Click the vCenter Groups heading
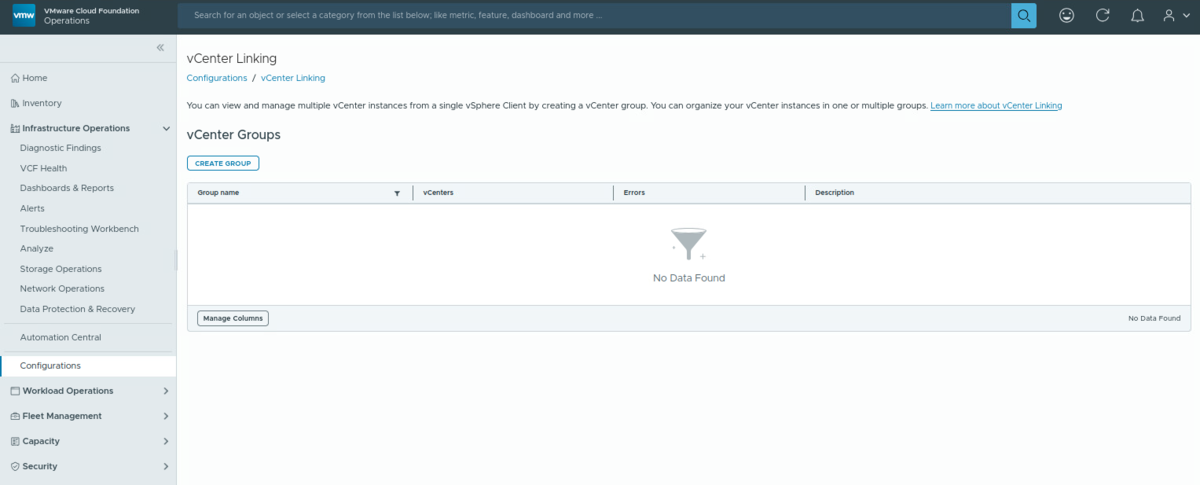The image size is (1200, 485). coord(234,134)
